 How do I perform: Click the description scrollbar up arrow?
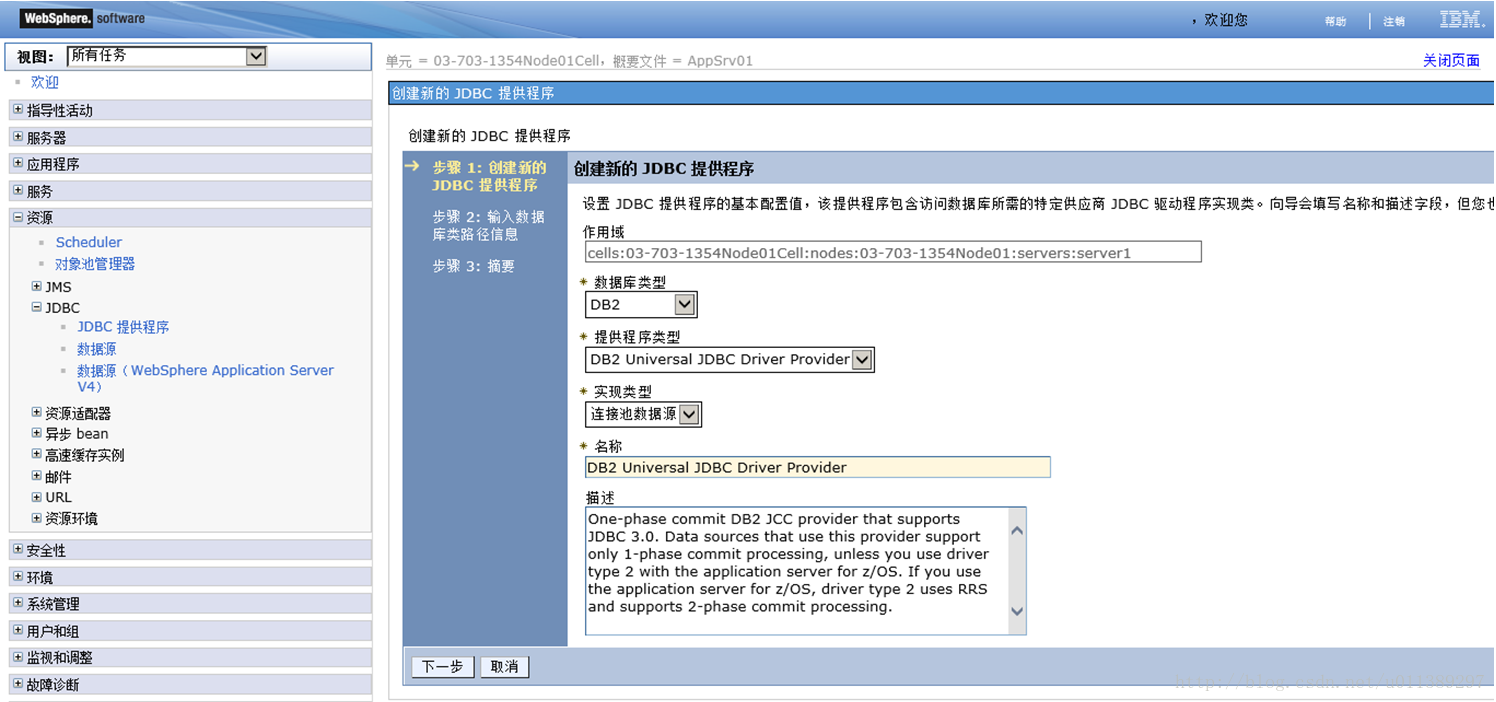coord(1017,531)
